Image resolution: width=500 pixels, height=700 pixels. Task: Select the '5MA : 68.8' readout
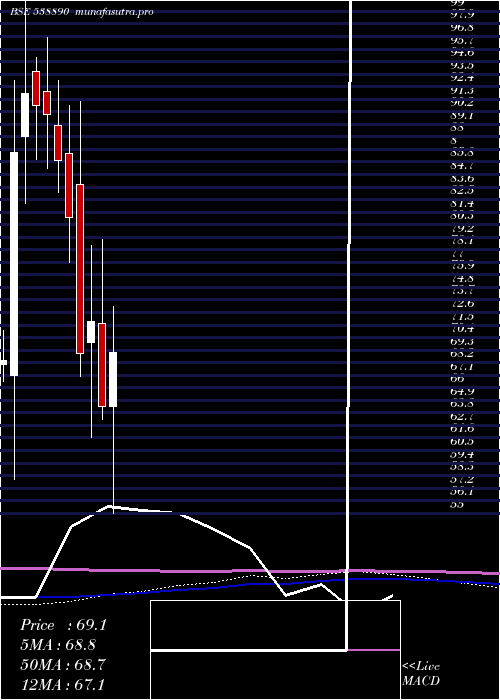(x=58, y=645)
